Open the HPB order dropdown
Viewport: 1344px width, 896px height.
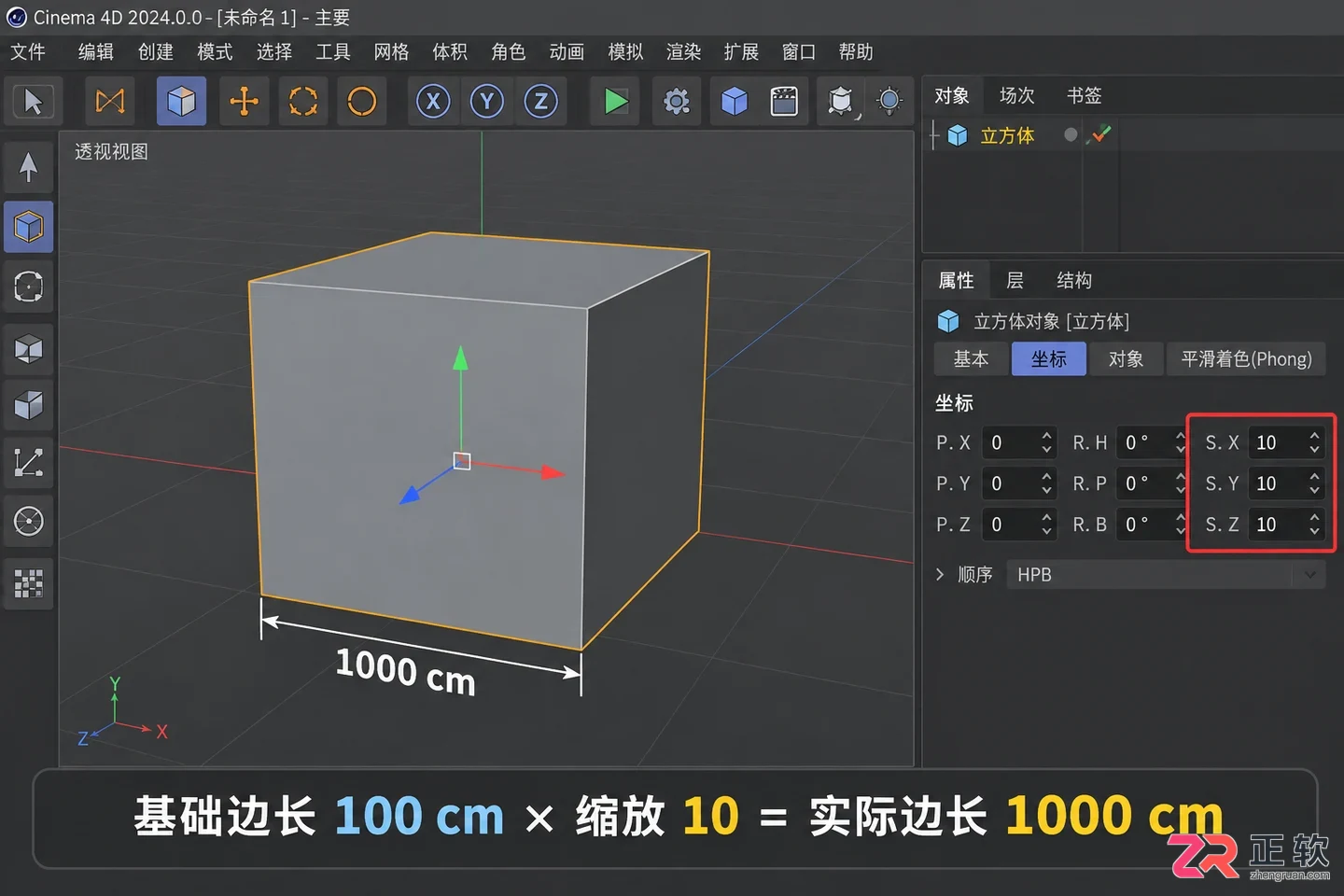(x=1166, y=575)
